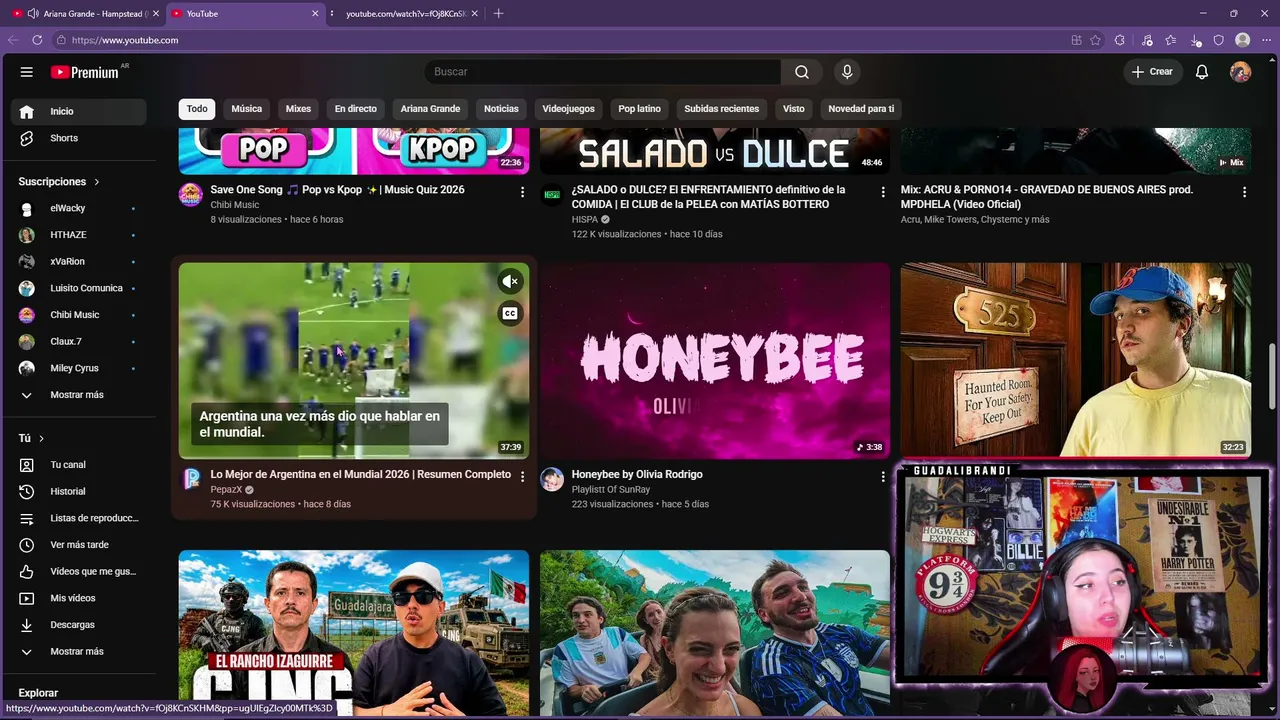Click the search magnifier button
The image size is (1280, 720).
coord(802,72)
